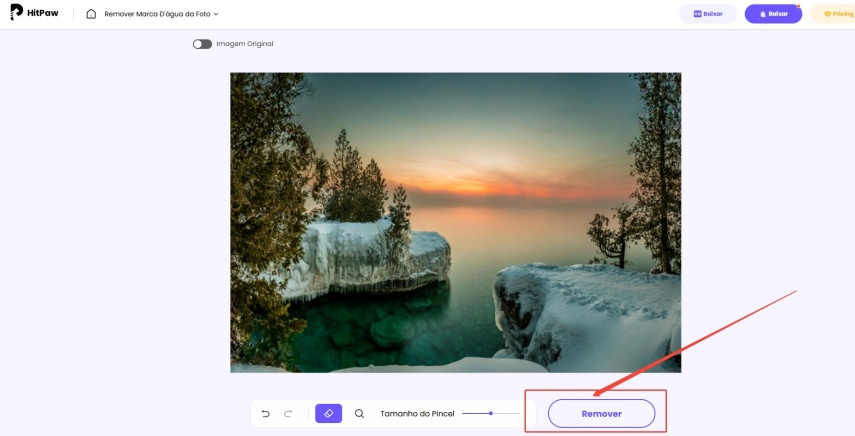Click the diamond icon beside Pricing
Image resolution: width=855 pixels, height=436 pixels.
point(827,14)
